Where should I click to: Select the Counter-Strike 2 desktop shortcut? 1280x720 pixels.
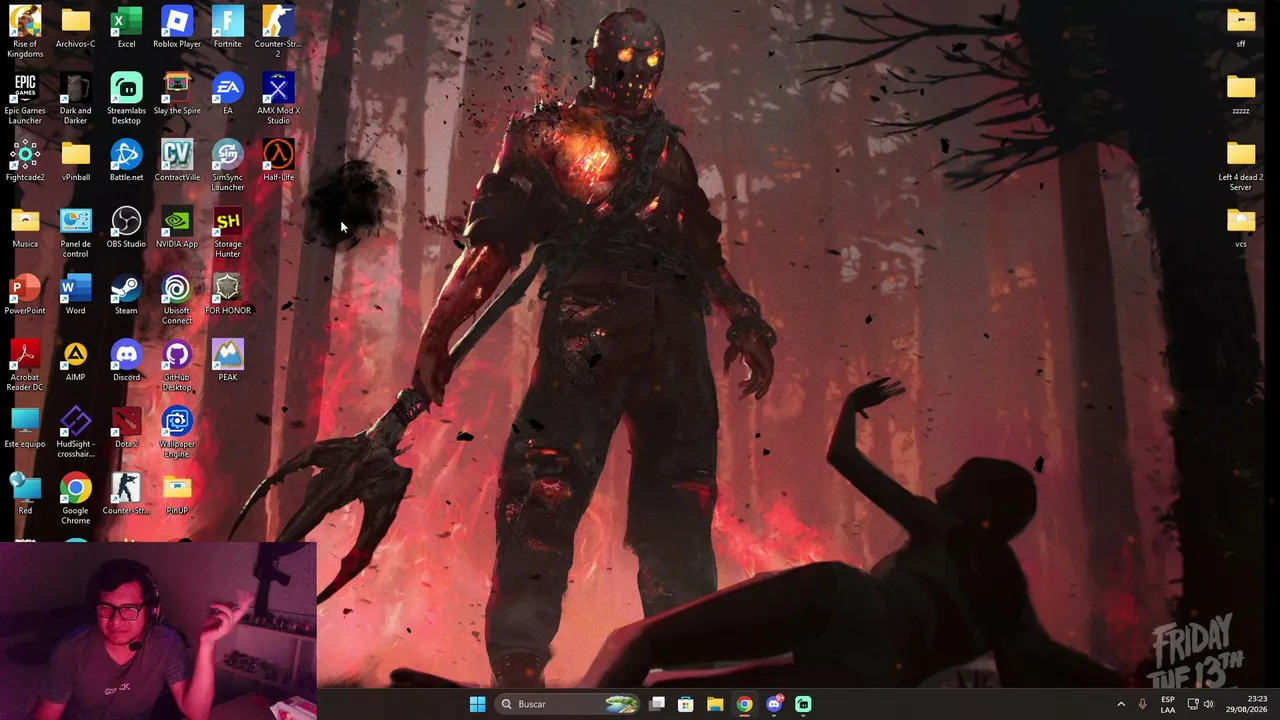(278, 32)
